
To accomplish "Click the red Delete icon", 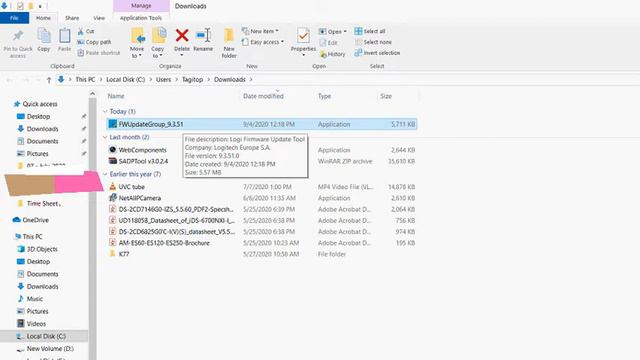I will [x=182, y=36].
